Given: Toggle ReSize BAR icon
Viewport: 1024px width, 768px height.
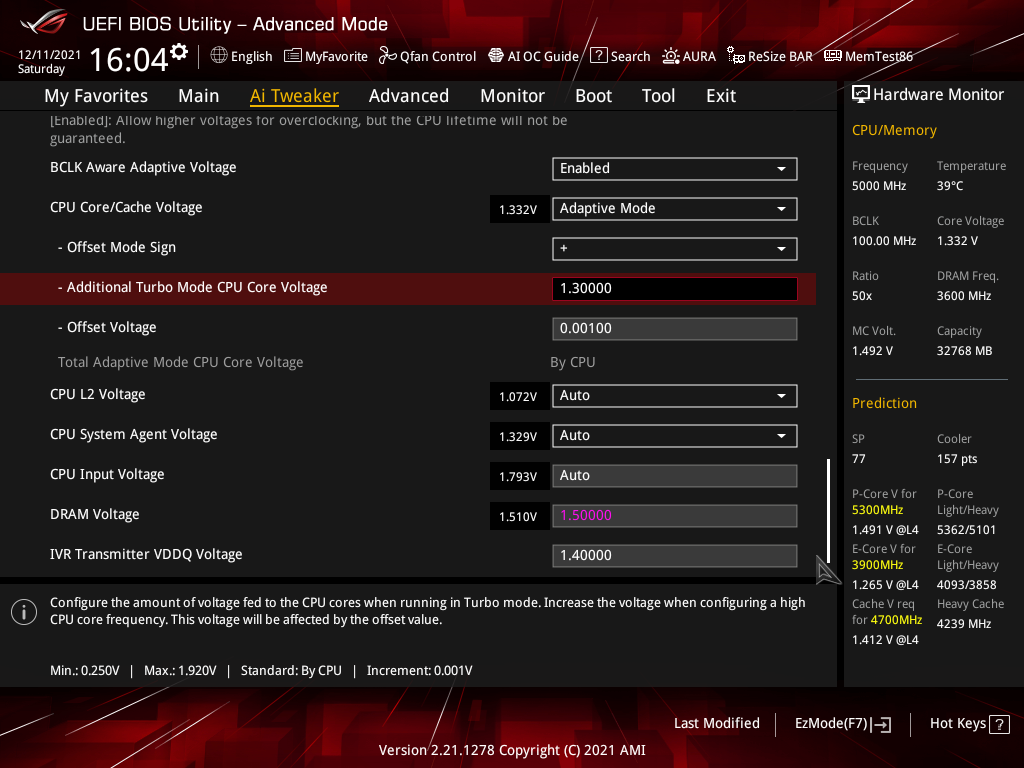Looking at the screenshot, I should [x=735, y=56].
